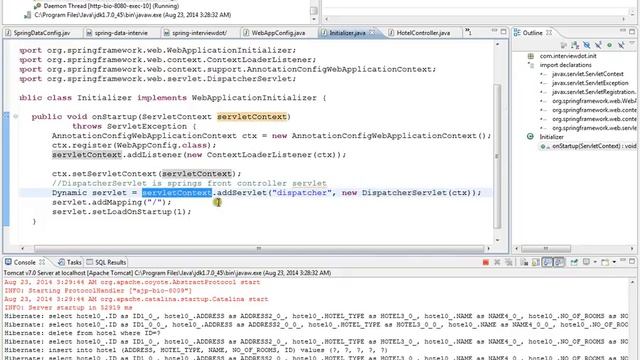
Task: Click Debug view scroll-down arrow
Action: click(314, 19)
